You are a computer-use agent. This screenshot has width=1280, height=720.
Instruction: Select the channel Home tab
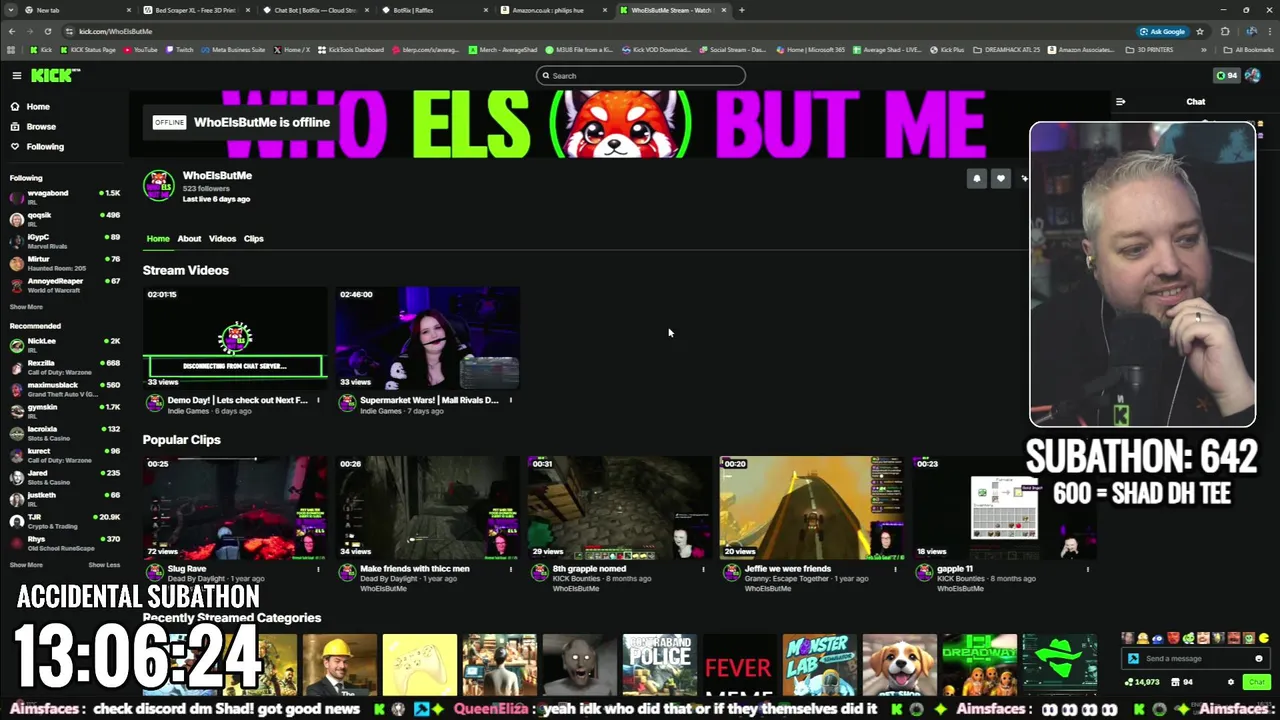(158, 238)
